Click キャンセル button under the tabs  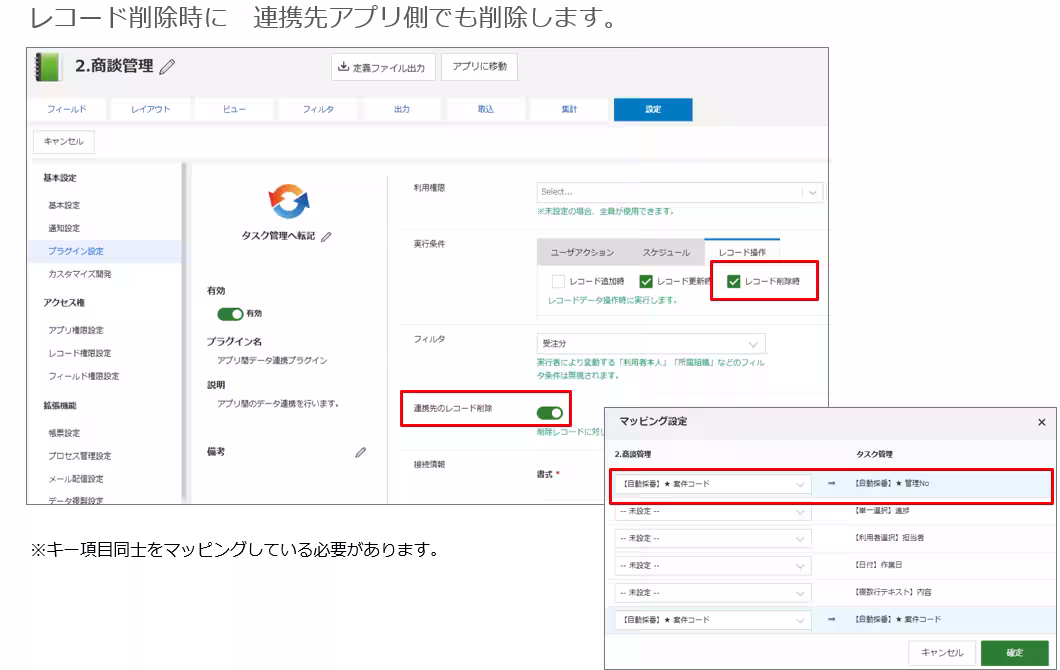click(64, 141)
